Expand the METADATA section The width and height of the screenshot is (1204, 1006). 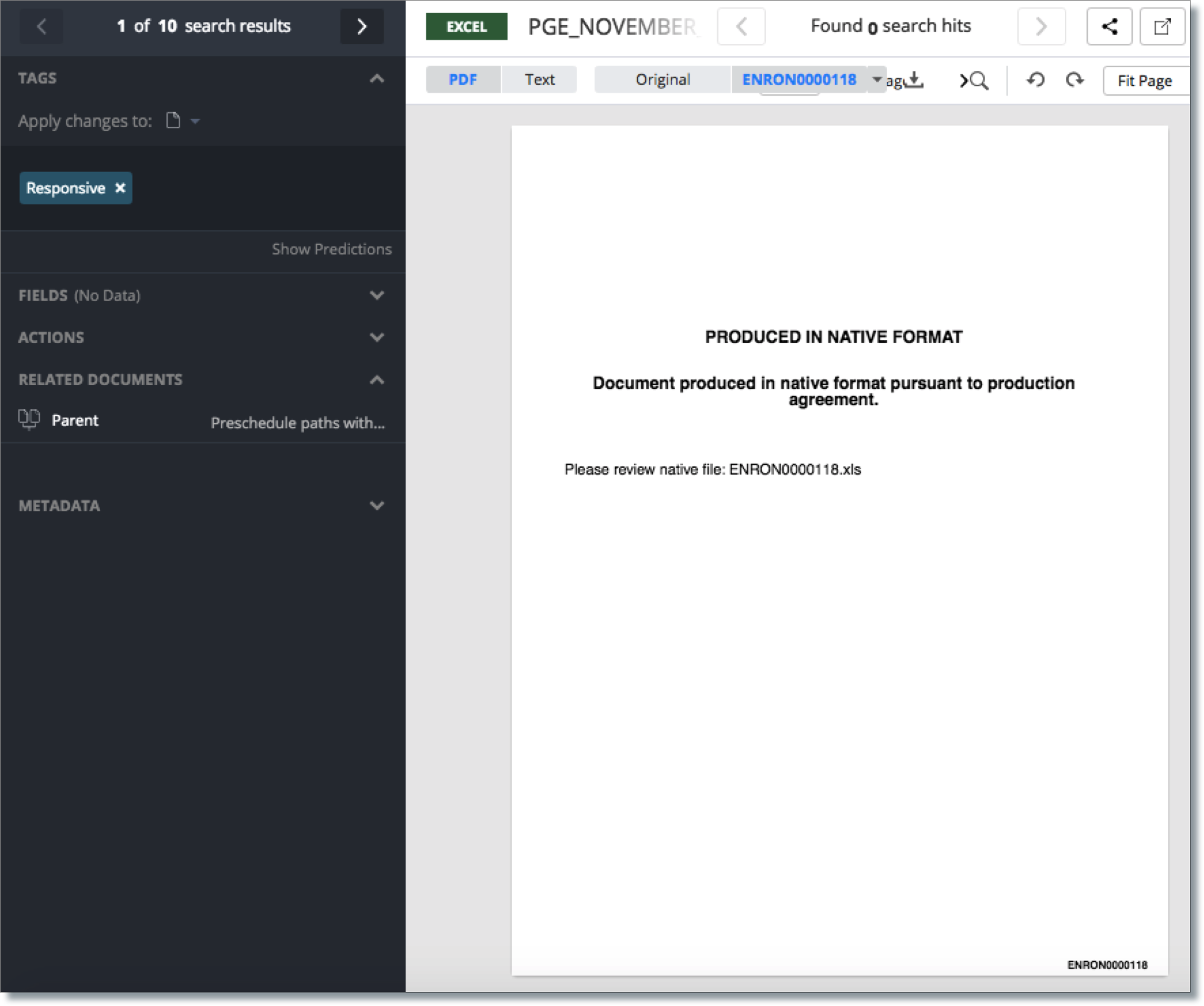point(377,506)
